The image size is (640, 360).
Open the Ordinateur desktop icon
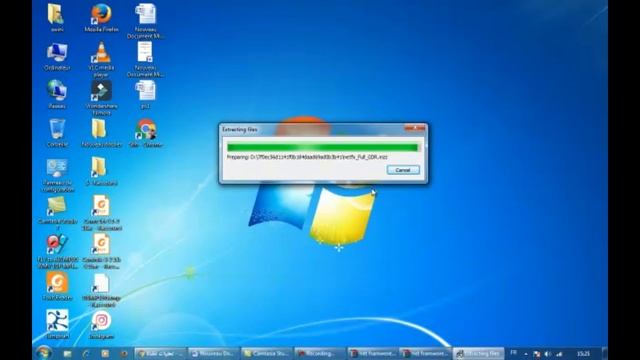[57, 56]
